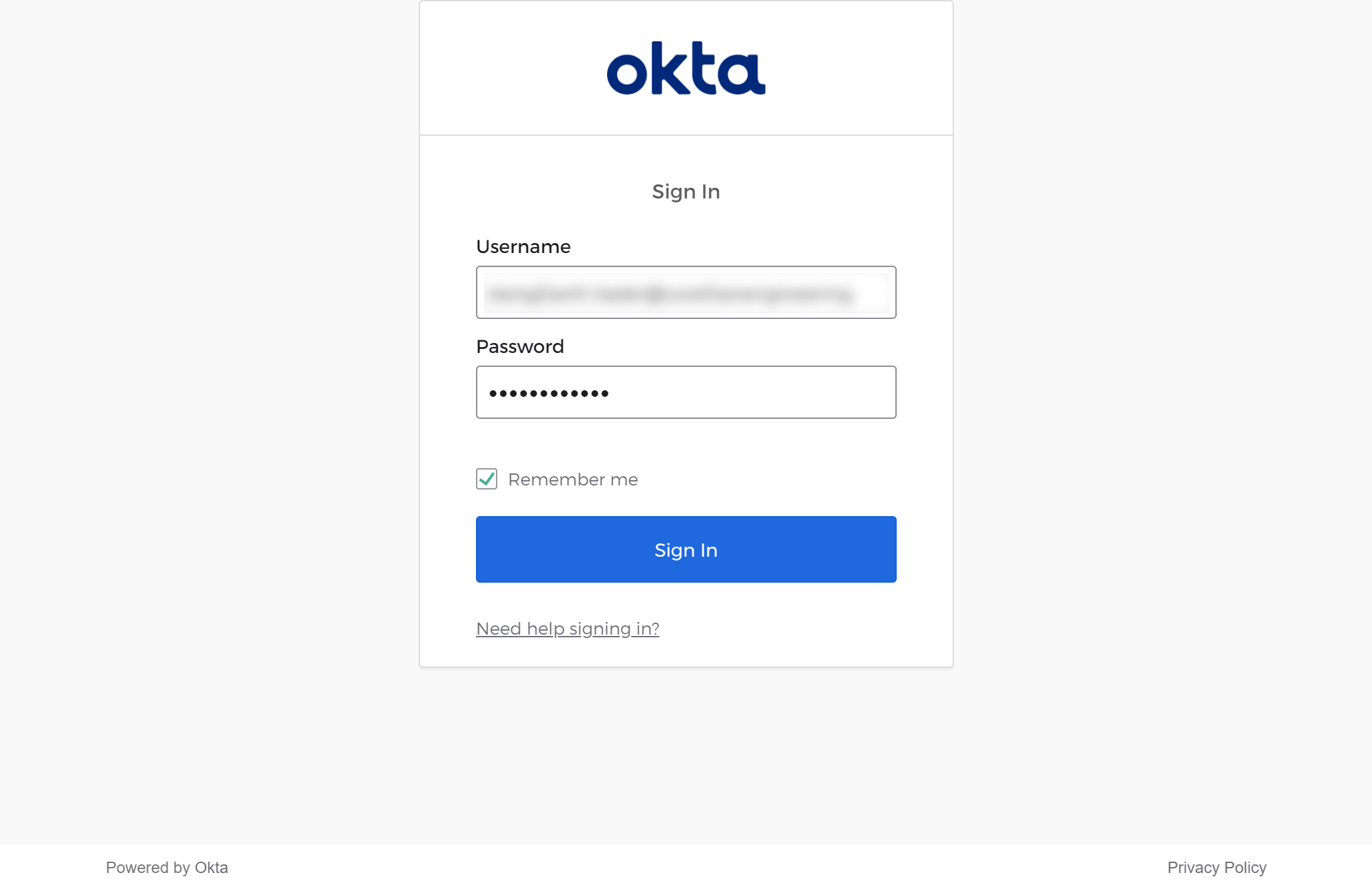Select the Okta wordmark in header
The width and height of the screenshot is (1372, 889).
686,68
